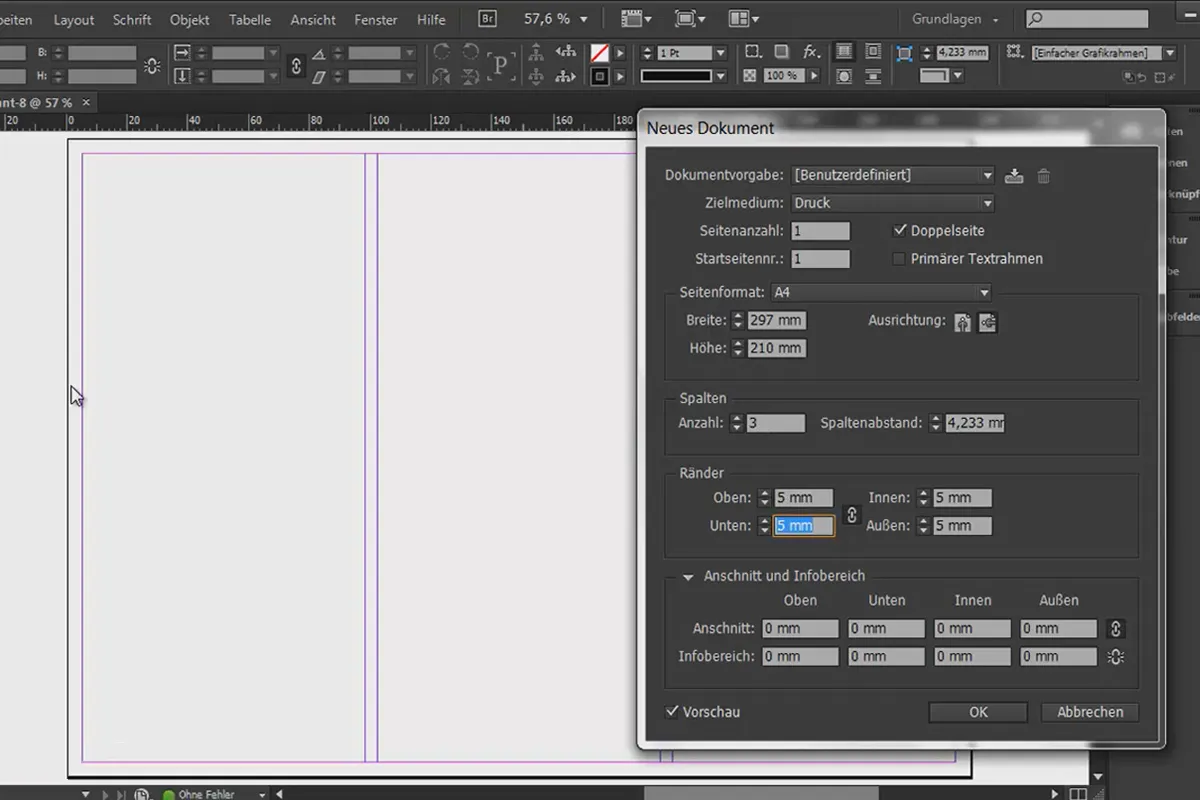Click the Seitenanzahl input field
Screen dimensions: 1200x800
click(820, 231)
